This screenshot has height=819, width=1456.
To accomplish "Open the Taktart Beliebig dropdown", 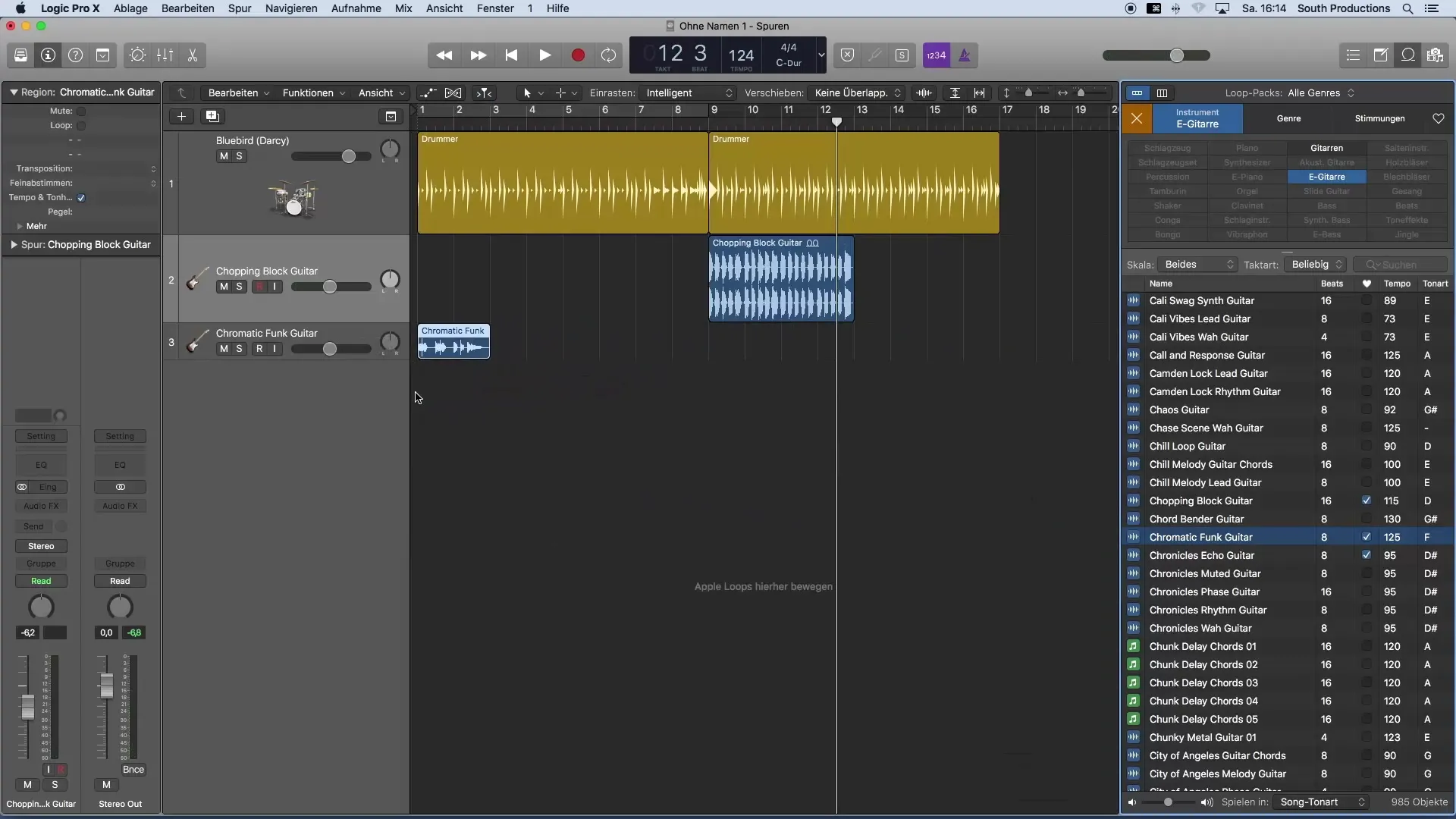I will pos(1316,265).
